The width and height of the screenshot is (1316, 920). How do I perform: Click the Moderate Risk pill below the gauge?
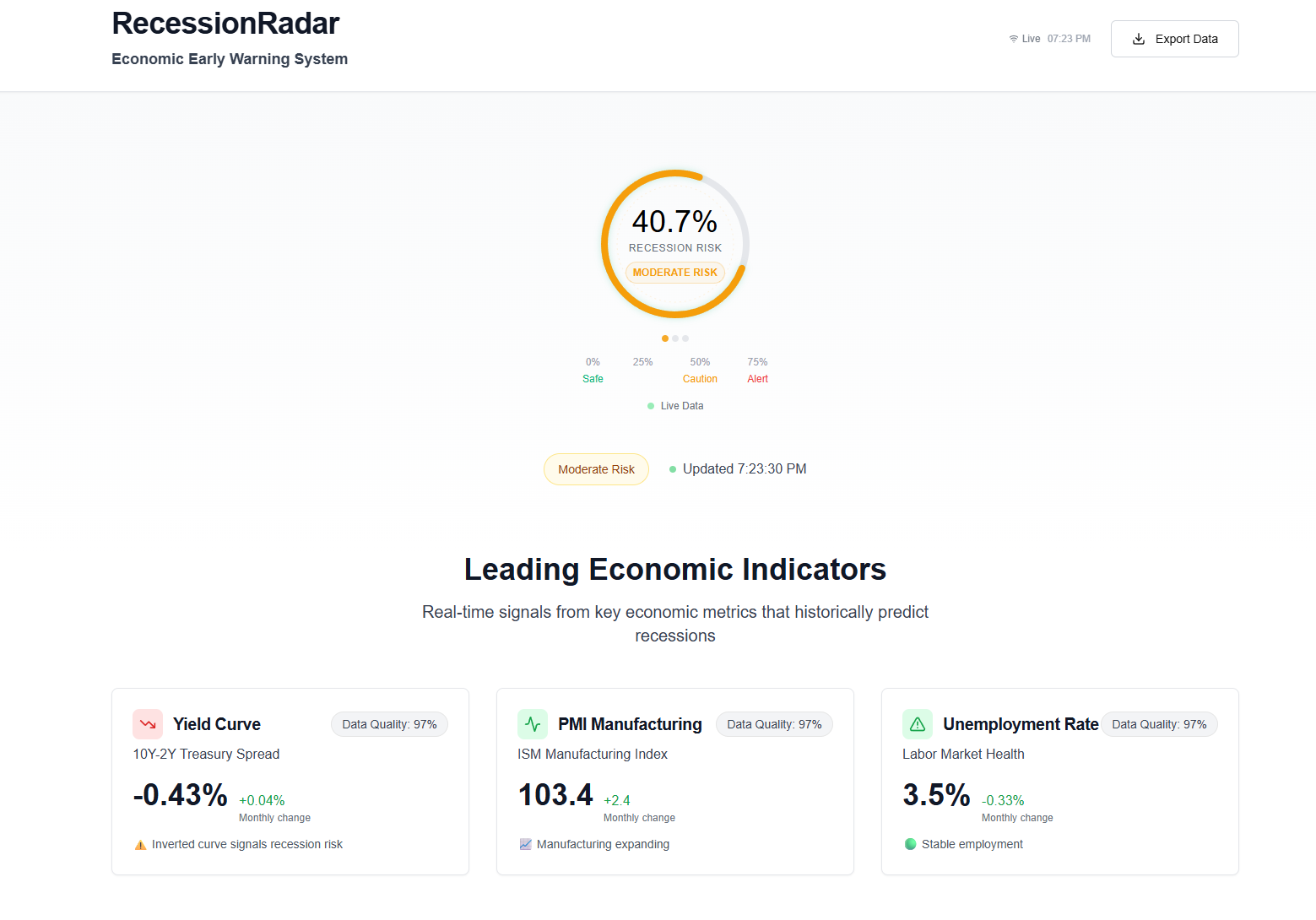tap(596, 468)
